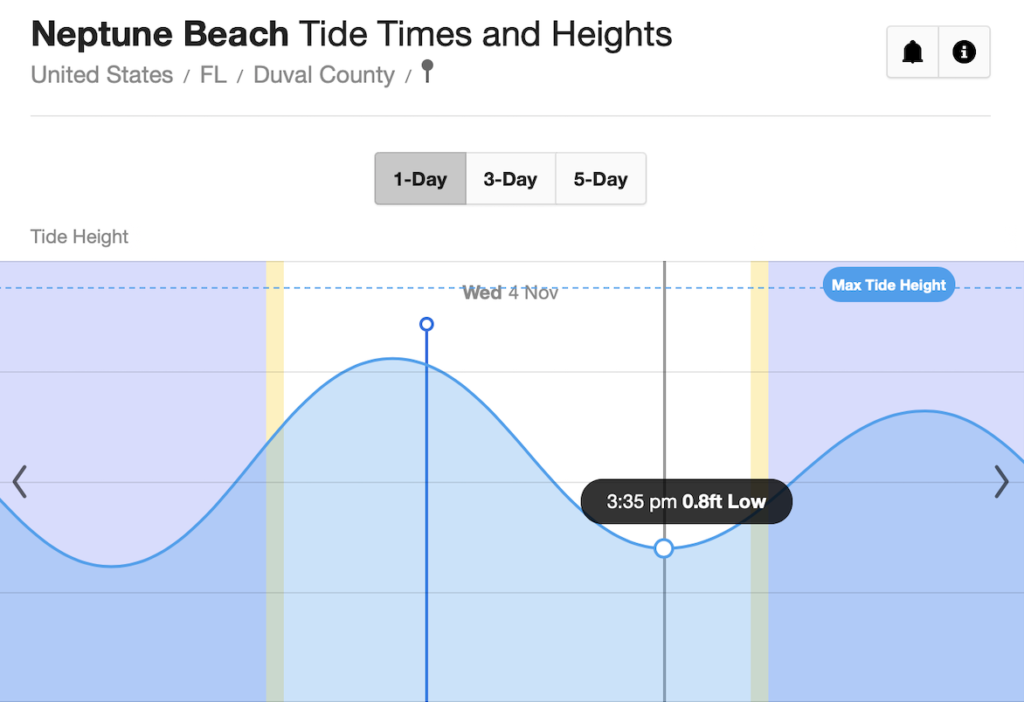This screenshot has width=1024, height=702.
Task: Open the Duval County breadcrumb link
Action: click(x=324, y=75)
